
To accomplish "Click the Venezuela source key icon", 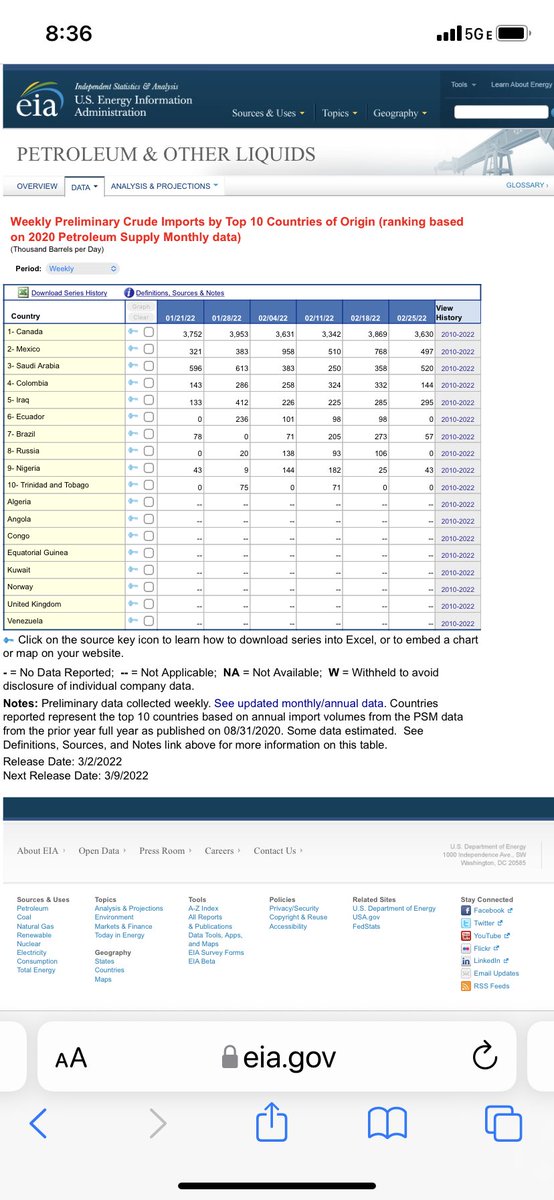I will 132,622.
